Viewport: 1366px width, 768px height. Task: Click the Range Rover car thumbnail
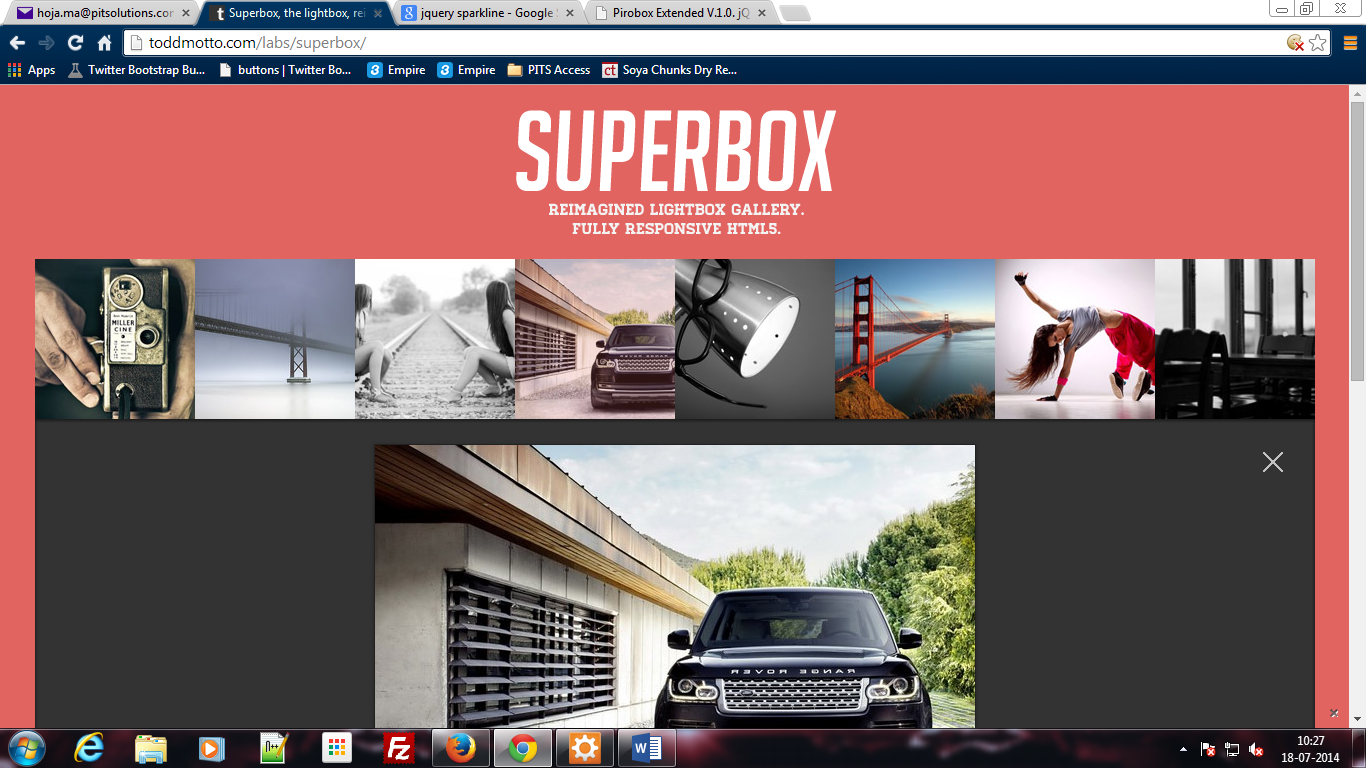tap(595, 339)
